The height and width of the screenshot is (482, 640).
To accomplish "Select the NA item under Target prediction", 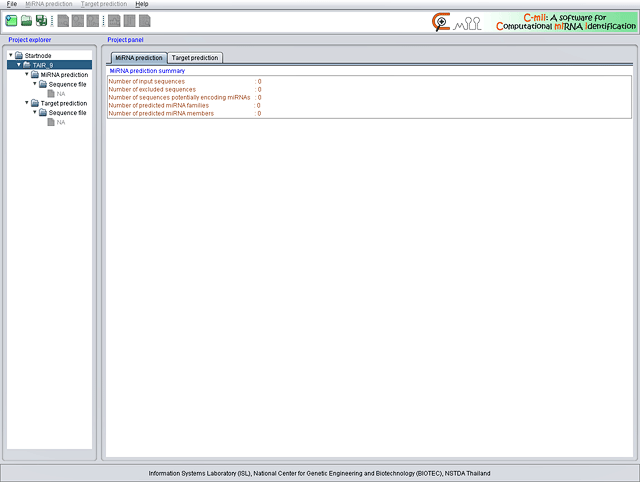I will [x=61, y=122].
